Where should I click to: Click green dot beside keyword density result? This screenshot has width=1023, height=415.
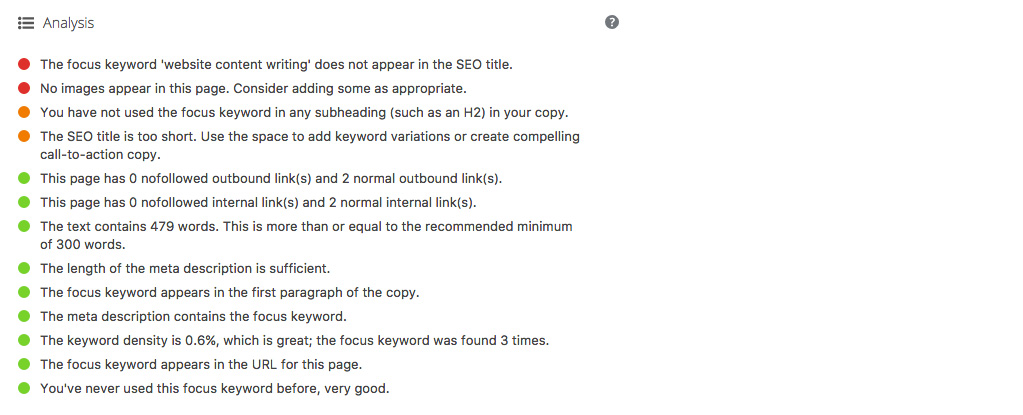(x=24, y=340)
